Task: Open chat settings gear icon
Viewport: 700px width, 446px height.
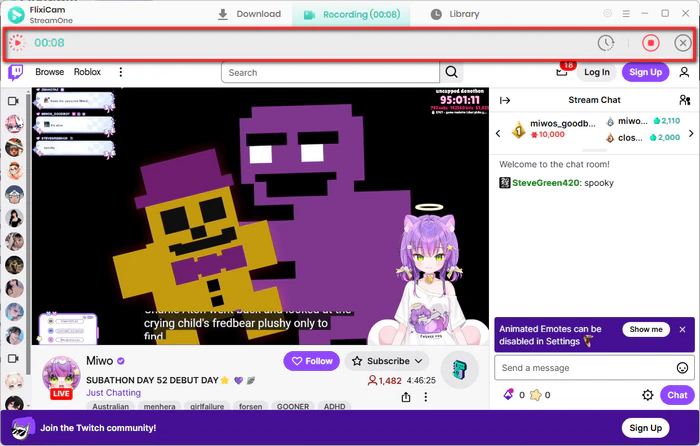Action: tap(647, 395)
